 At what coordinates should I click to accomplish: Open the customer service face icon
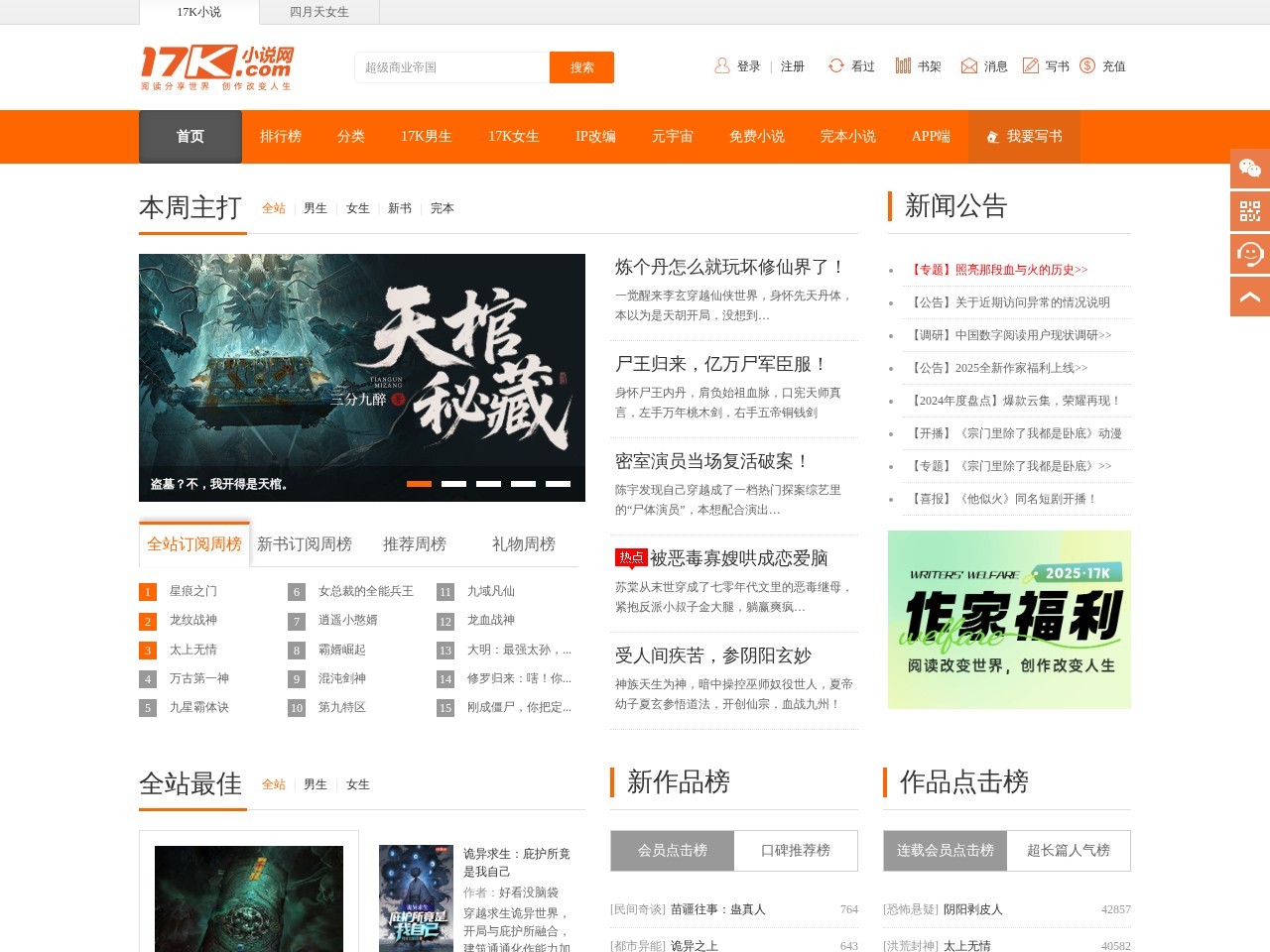(1249, 254)
